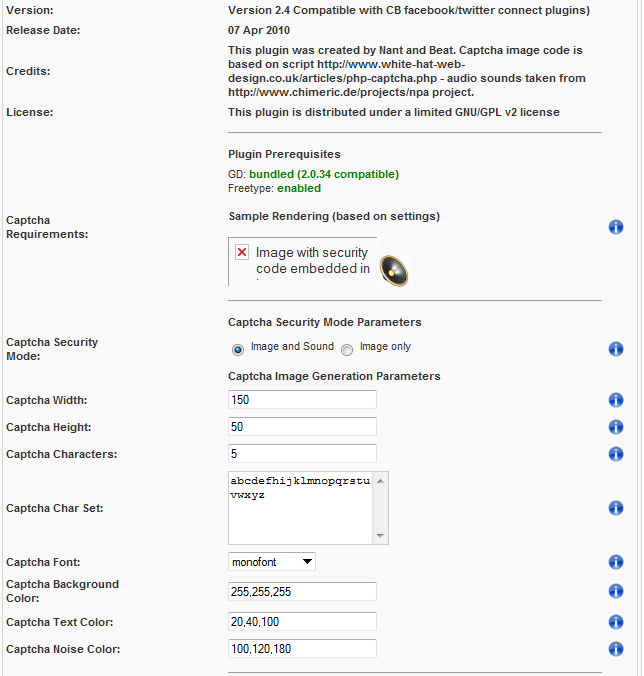Click info icon for Captcha Height

coord(616,427)
